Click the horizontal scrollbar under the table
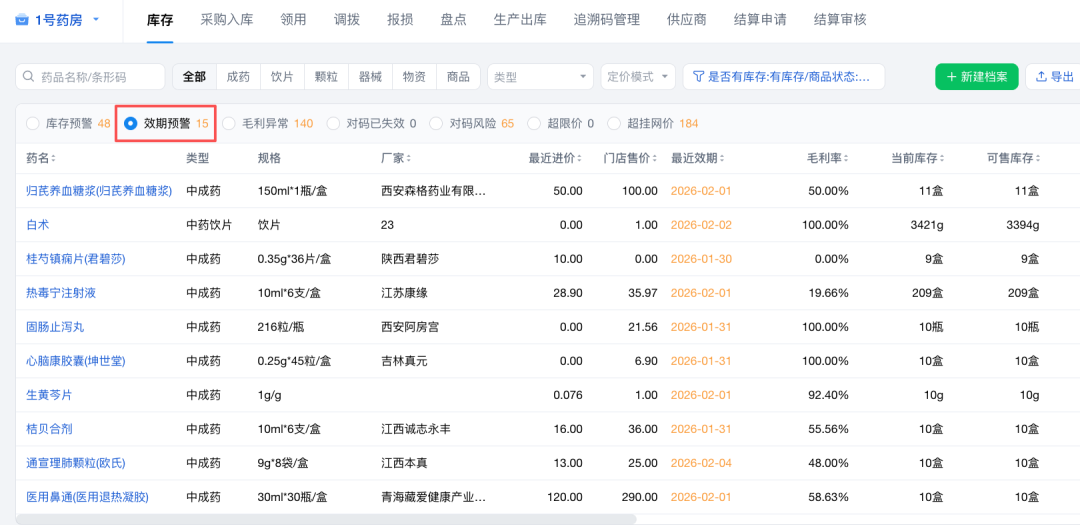 pyautogui.click(x=326, y=519)
